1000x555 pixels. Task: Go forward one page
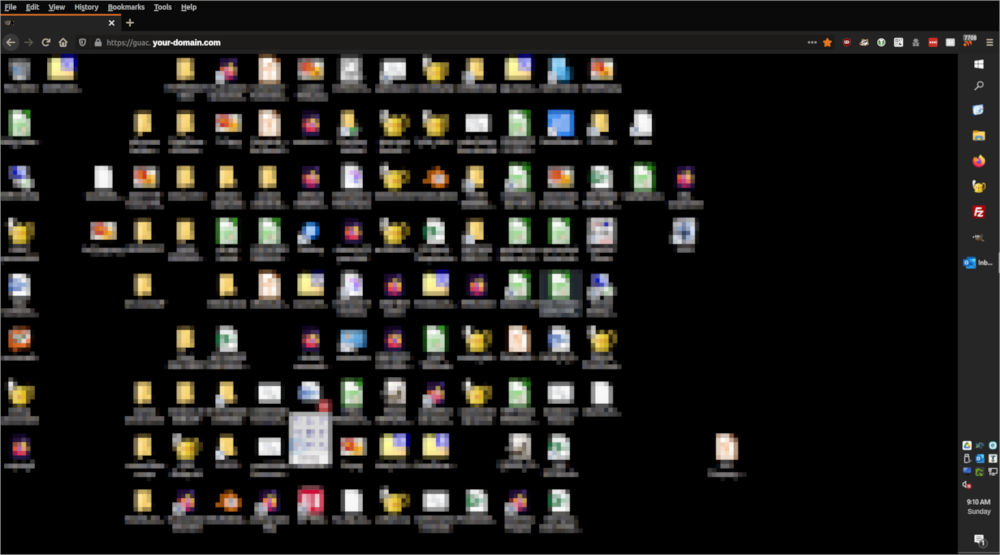29,43
